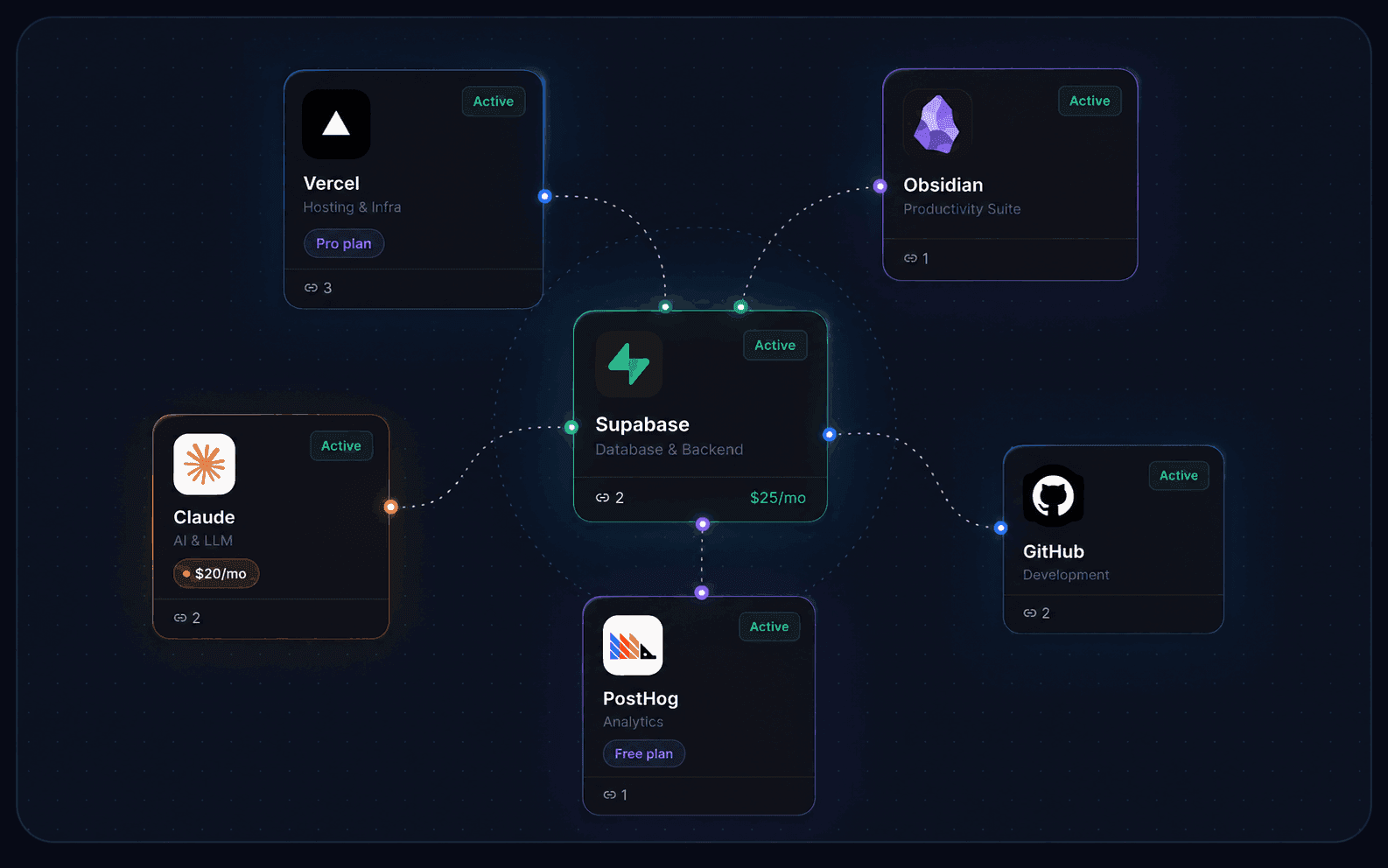The height and width of the screenshot is (868, 1388).
Task: Select Supabase's top-right green connector dot
Action: click(741, 306)
